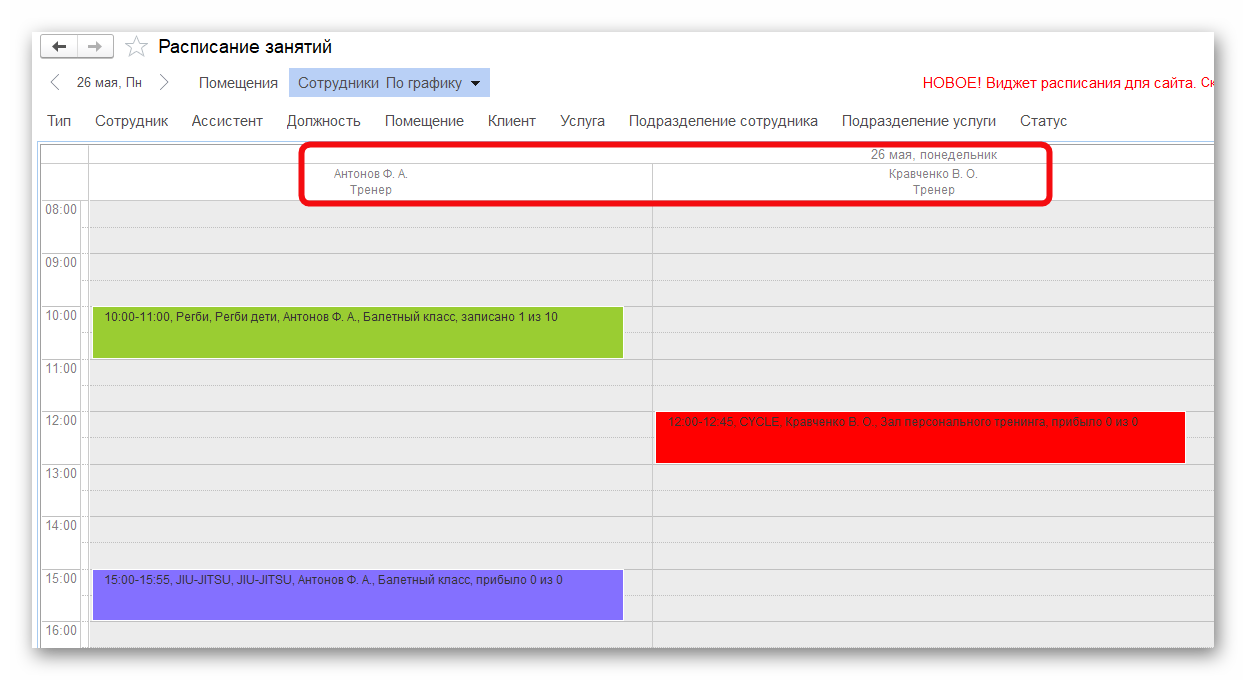Open the Статус filter
The height and width of the screenshot is (680, 1246).
click(1043, 121)
